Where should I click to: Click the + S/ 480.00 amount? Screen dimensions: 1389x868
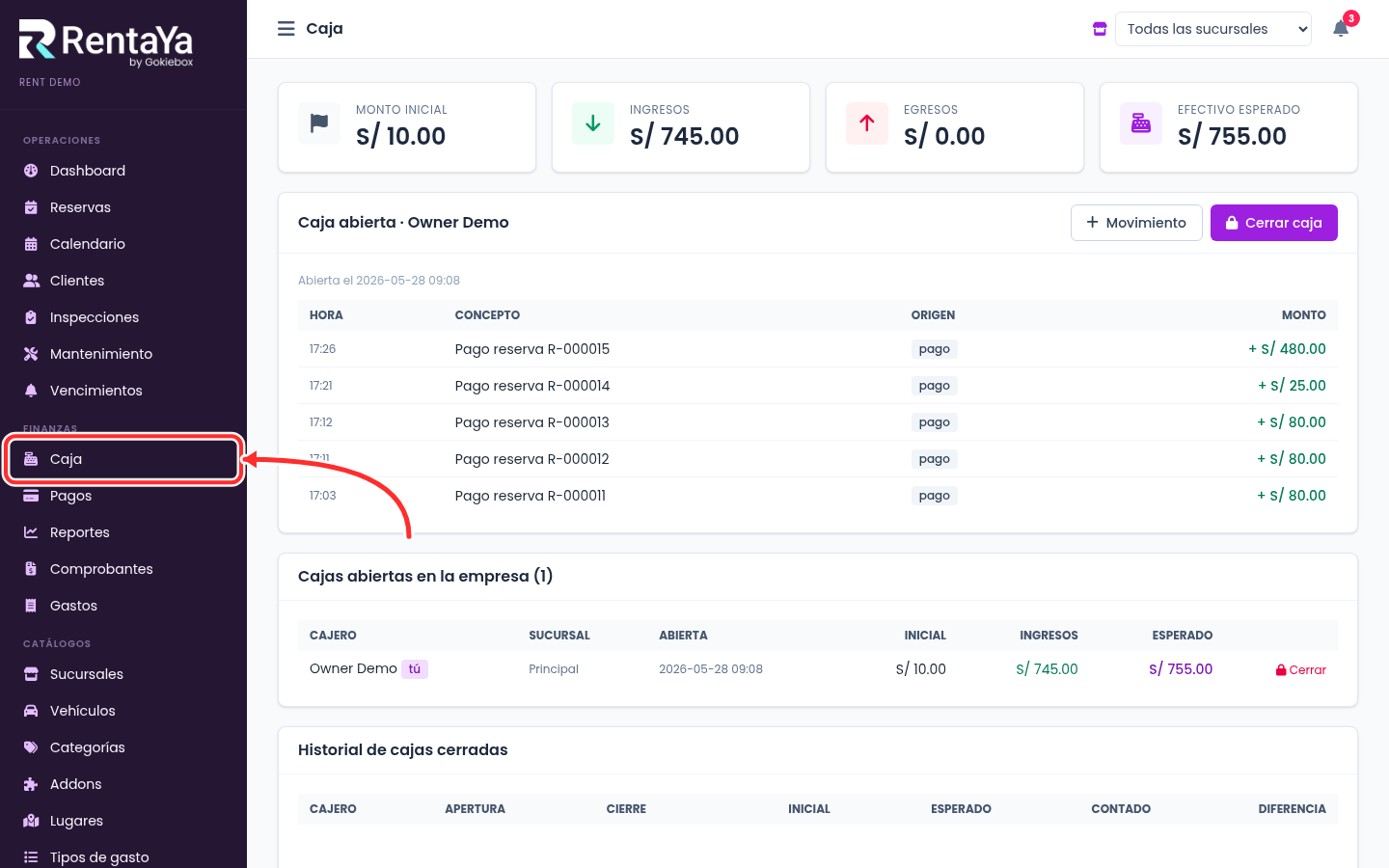pyautogui.click(x=1287, y=349)
